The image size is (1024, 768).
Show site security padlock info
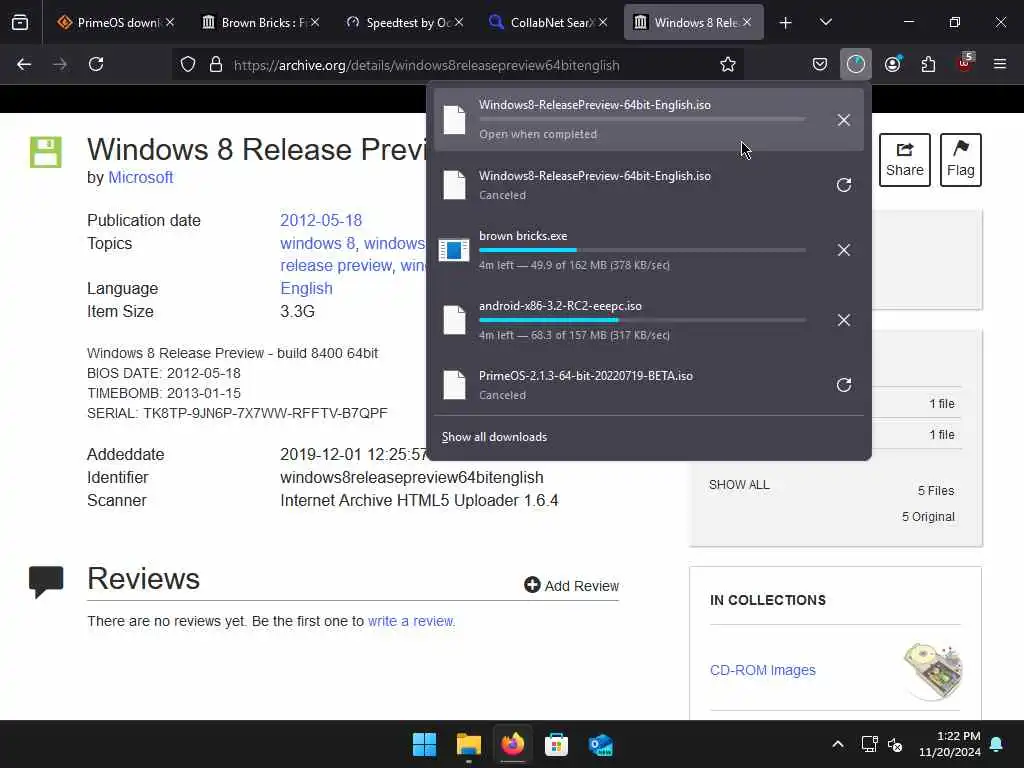coord(216,65)
